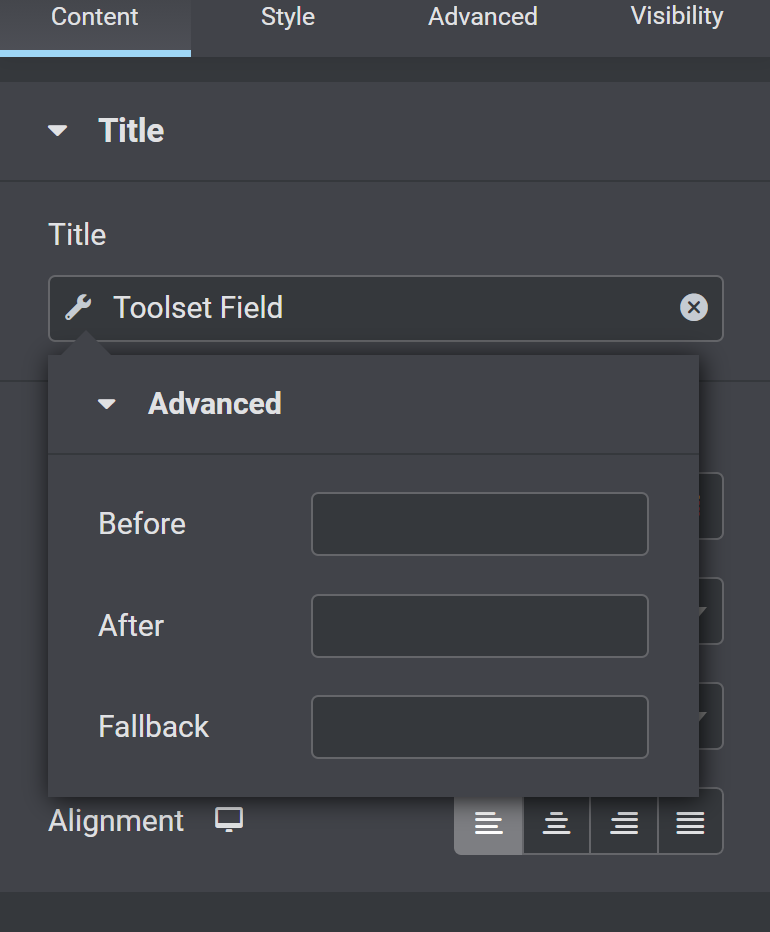Set alignment to center
This screenshot has width=770, height=932.
coord(557,822)
